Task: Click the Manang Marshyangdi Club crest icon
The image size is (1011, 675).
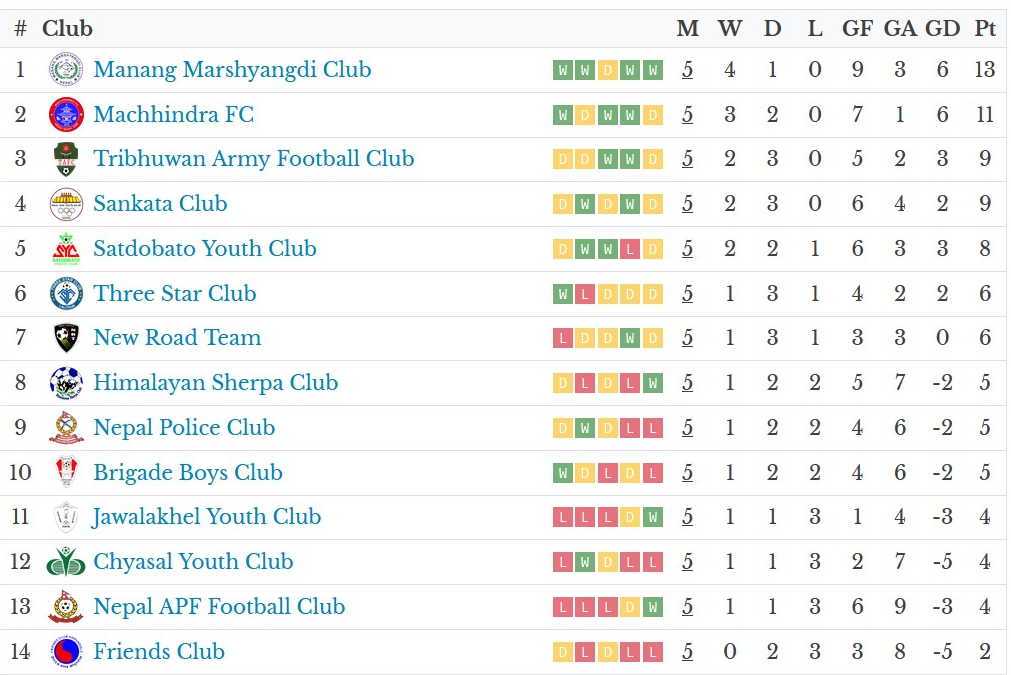Action: click(x=66, y=70)
